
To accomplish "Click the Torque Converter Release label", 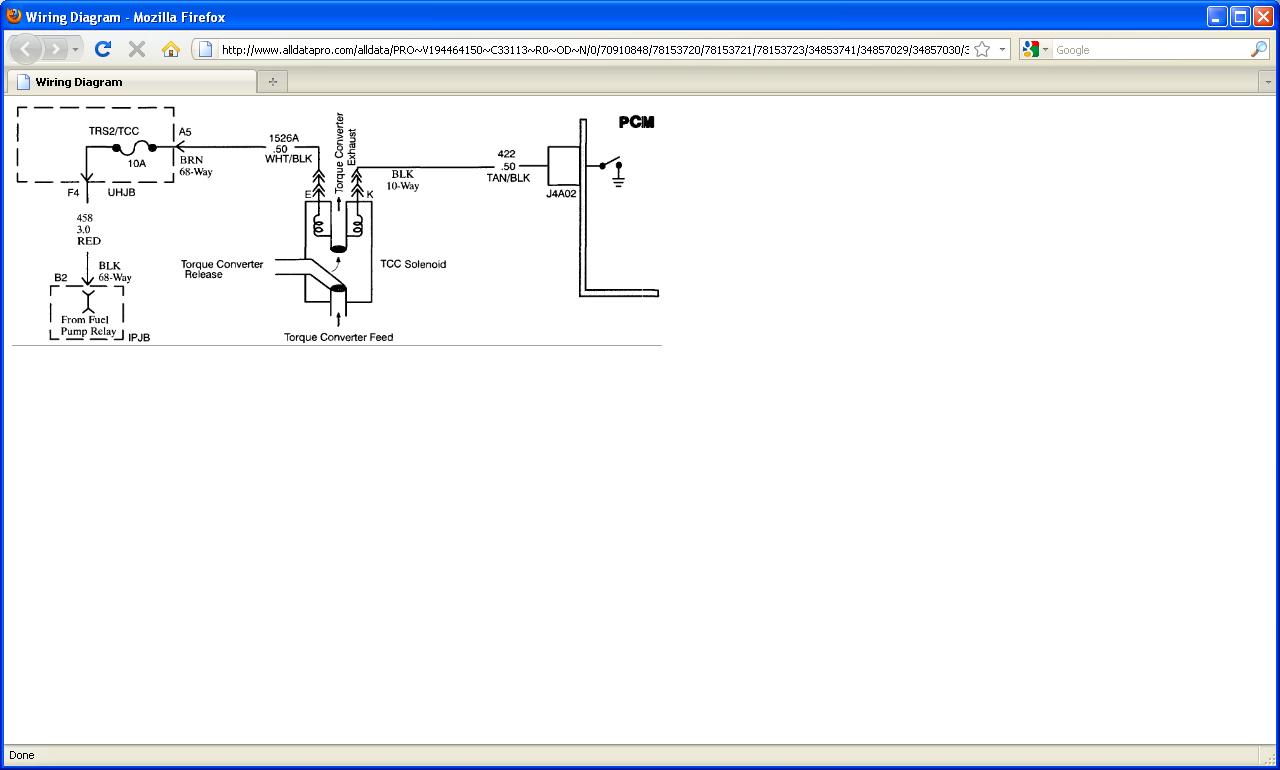I will point(222,269).
